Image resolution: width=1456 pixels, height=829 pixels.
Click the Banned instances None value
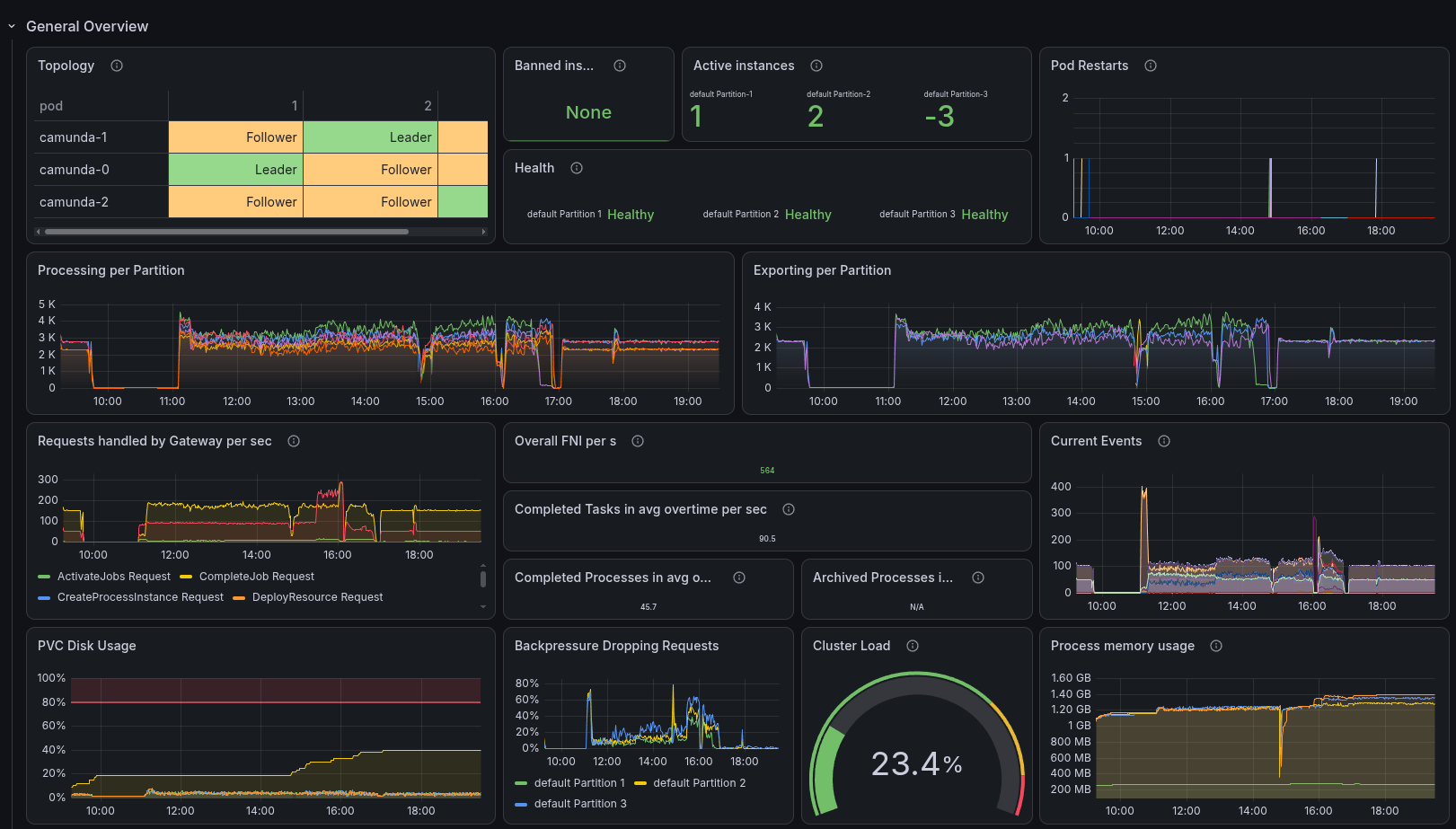pos(588,112)
